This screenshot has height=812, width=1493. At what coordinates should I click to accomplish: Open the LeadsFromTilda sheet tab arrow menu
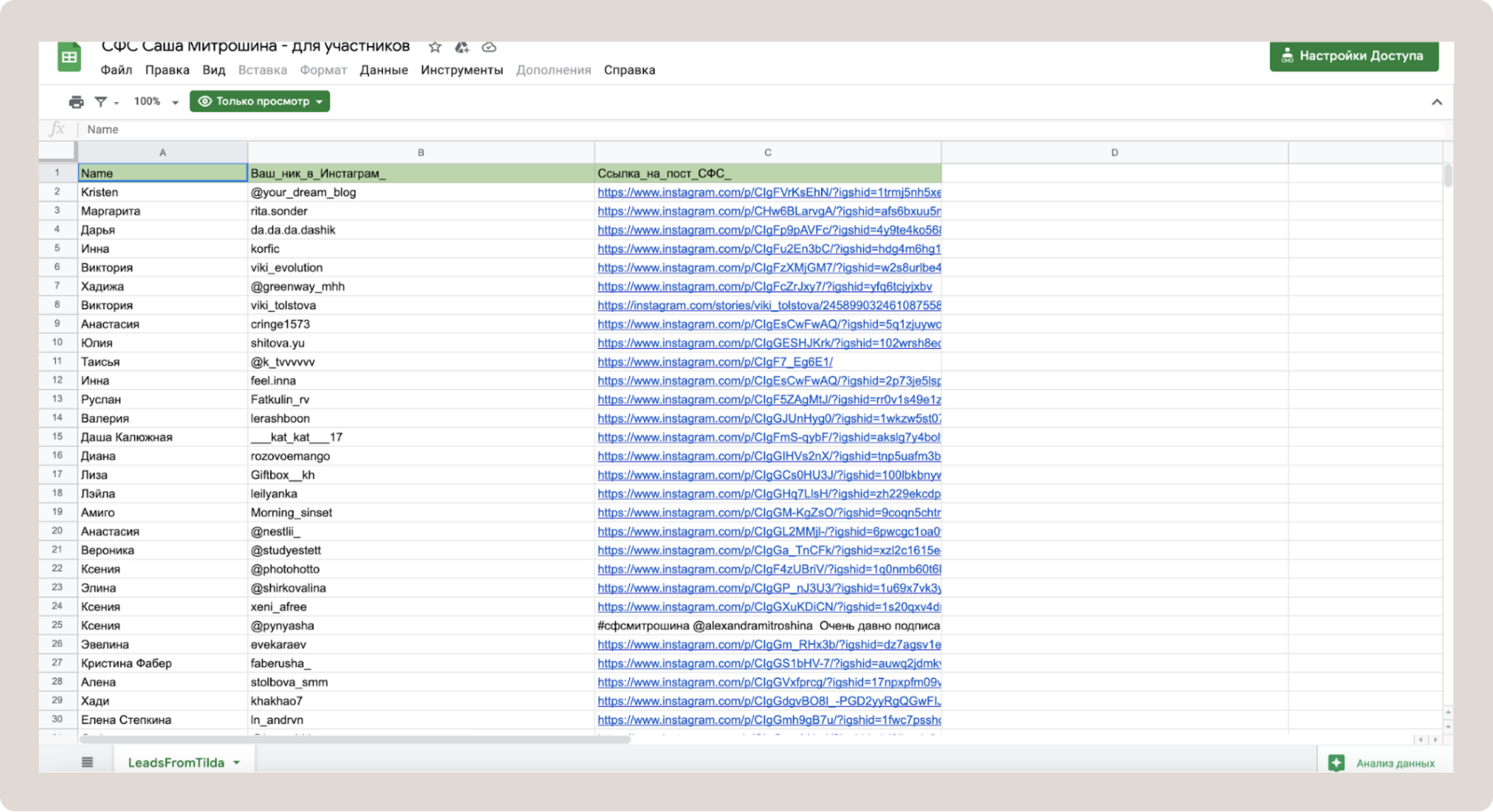236,763
